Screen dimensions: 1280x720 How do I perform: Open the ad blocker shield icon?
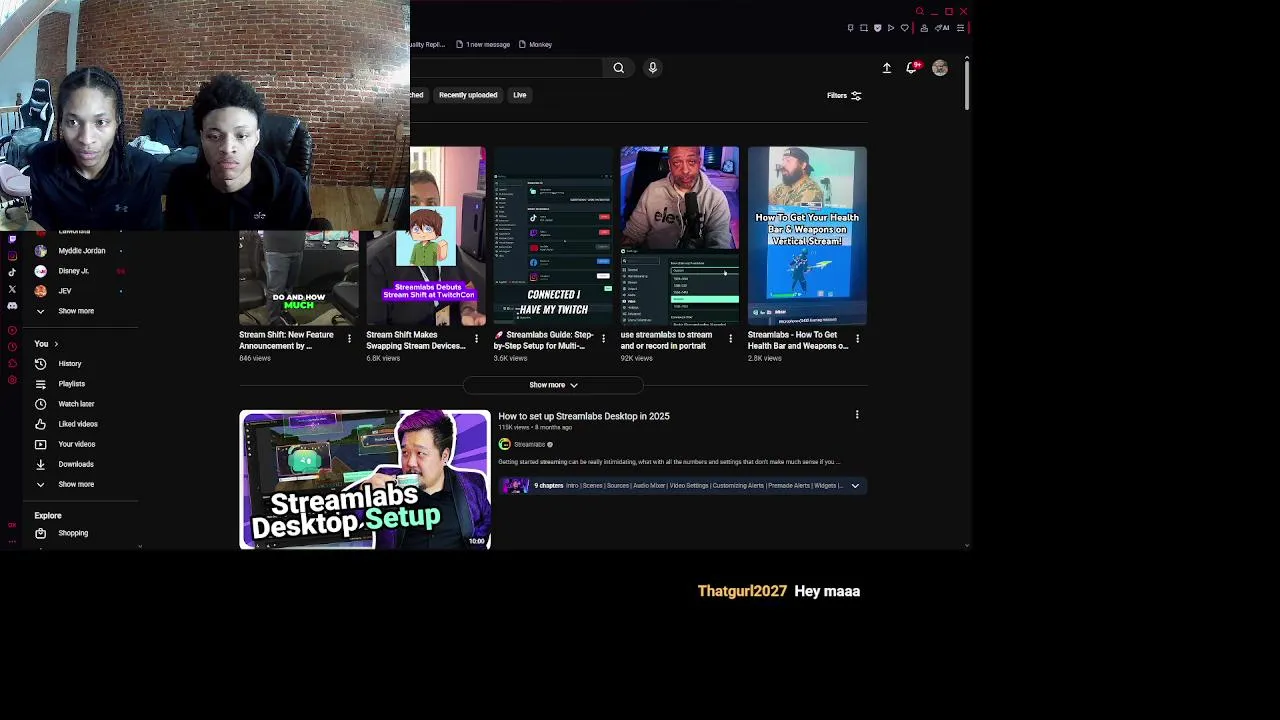click(x=878, y=27)
